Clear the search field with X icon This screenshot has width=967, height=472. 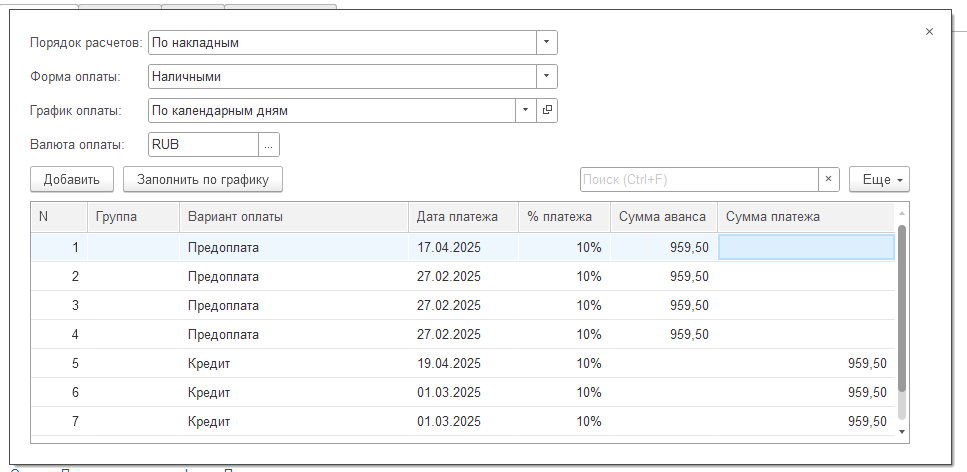point(828,179)
